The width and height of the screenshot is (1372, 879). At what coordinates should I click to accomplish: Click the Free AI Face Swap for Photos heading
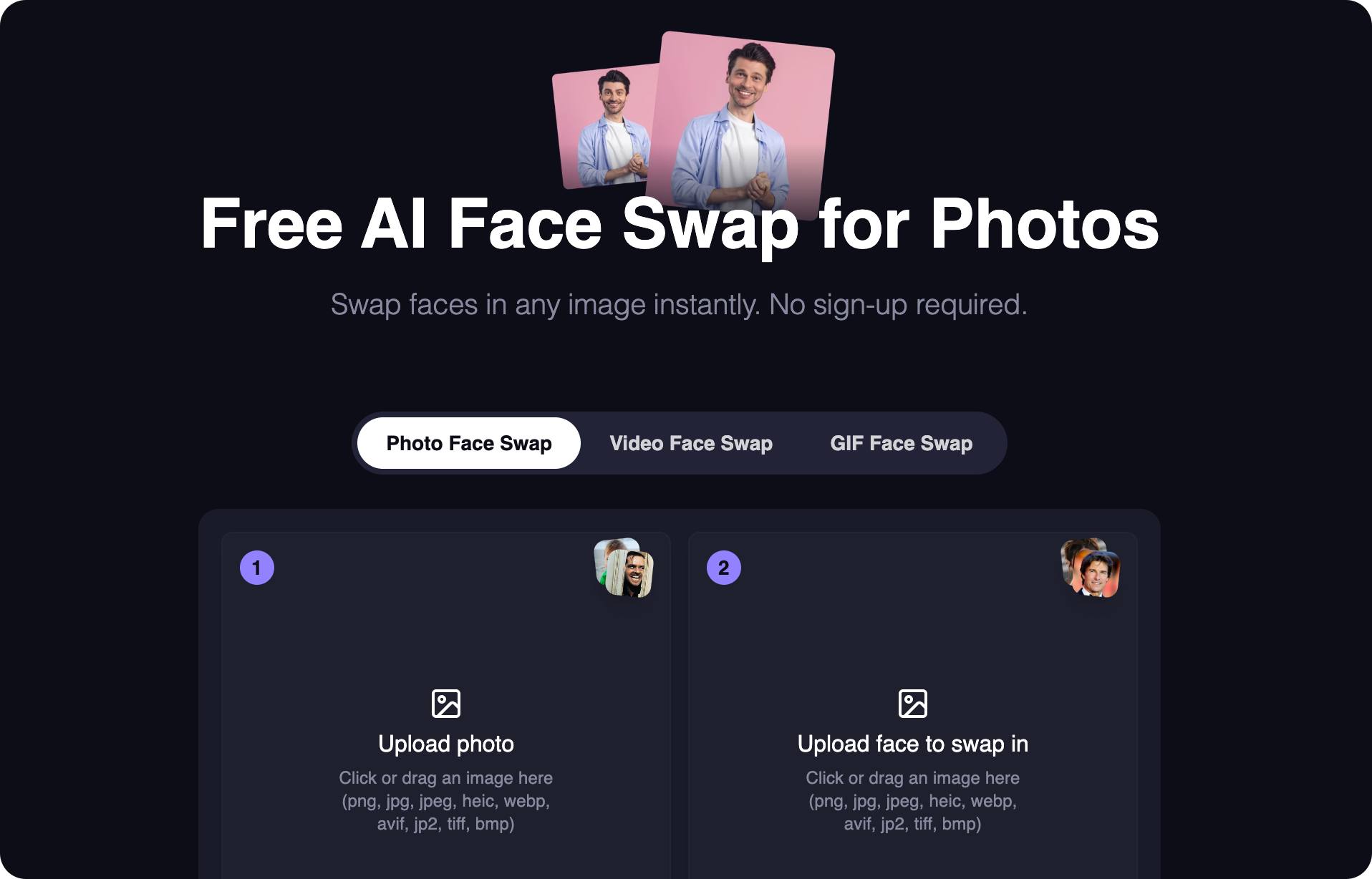[x=680, y=224]
